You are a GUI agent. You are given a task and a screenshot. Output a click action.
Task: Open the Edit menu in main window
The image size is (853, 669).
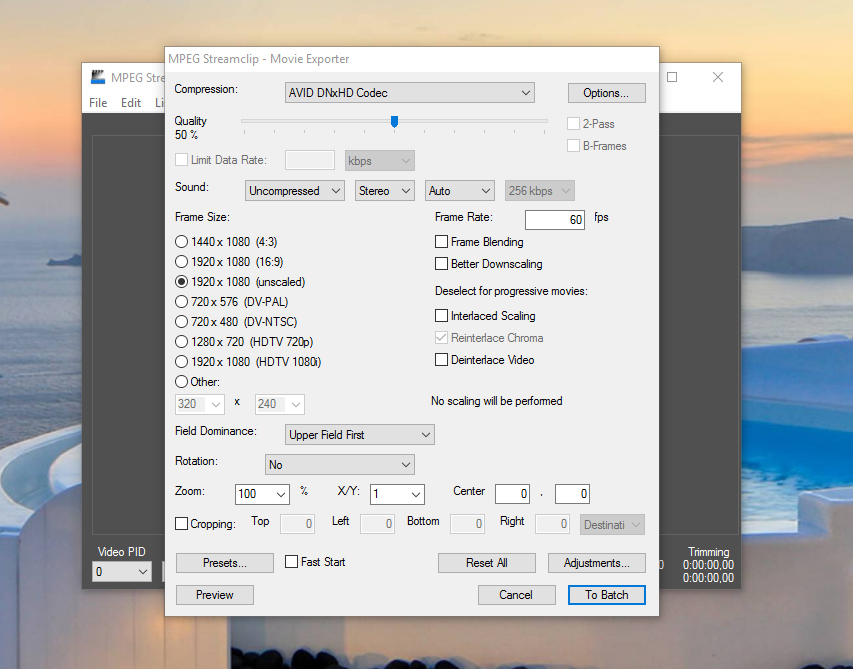[x=131, y=103]
